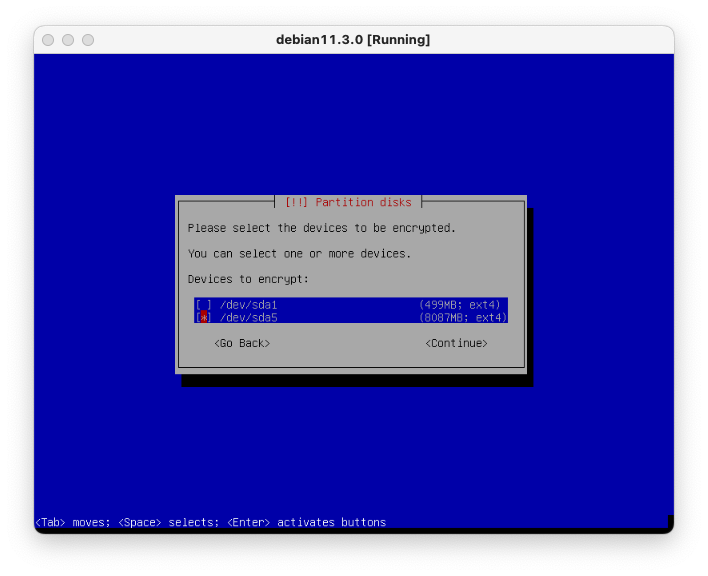Click the debian11.3.0 [Running] window title
Screen dimensions: 708x576
click(x=353, y=40)
